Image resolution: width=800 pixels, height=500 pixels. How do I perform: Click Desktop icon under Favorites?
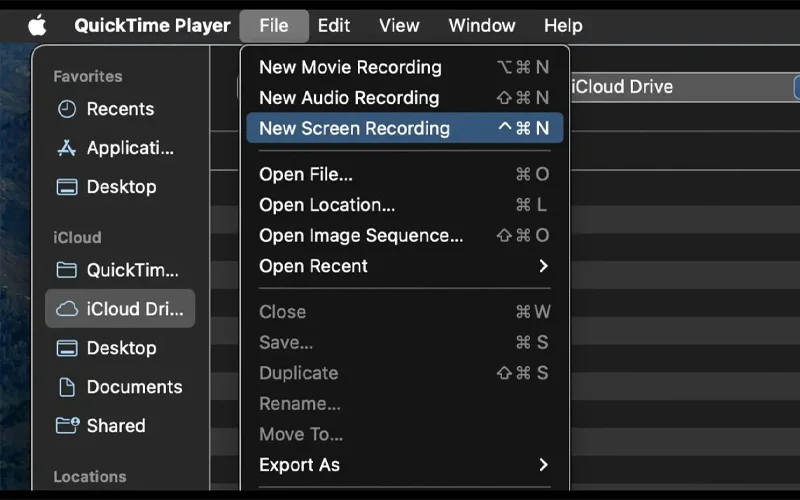tap(67, 187)
